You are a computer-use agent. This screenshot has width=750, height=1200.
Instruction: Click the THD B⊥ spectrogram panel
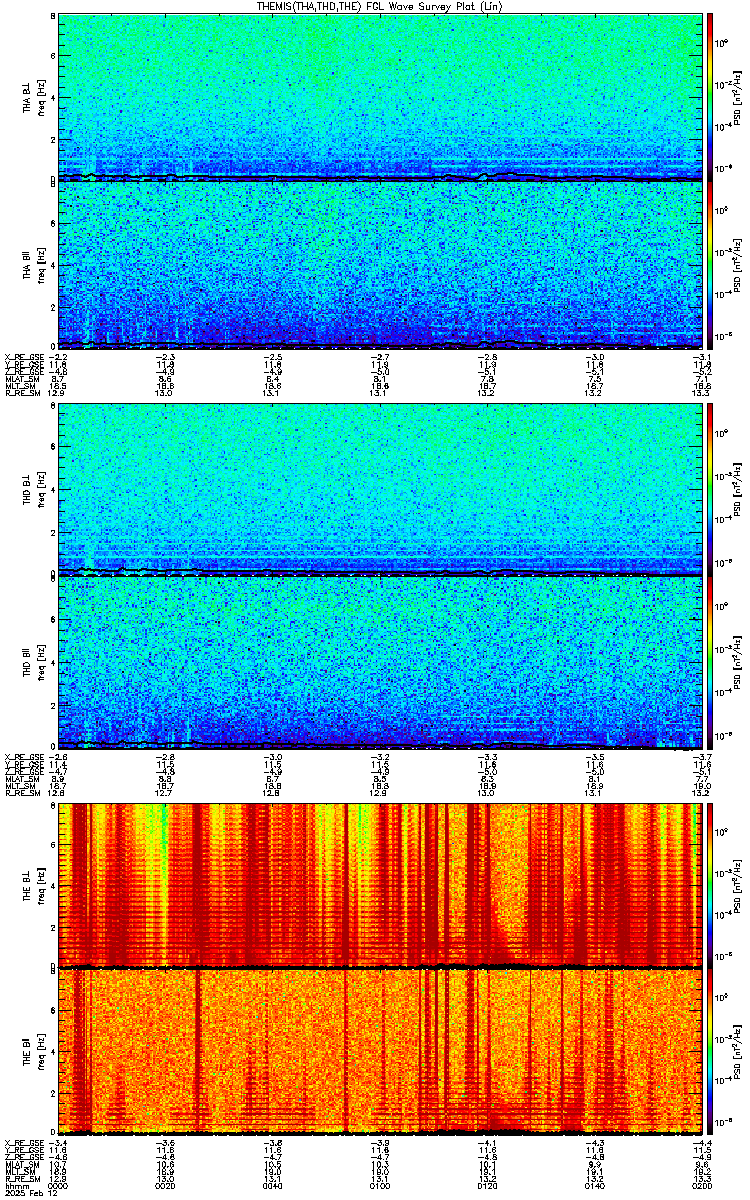tap(381, 489)
